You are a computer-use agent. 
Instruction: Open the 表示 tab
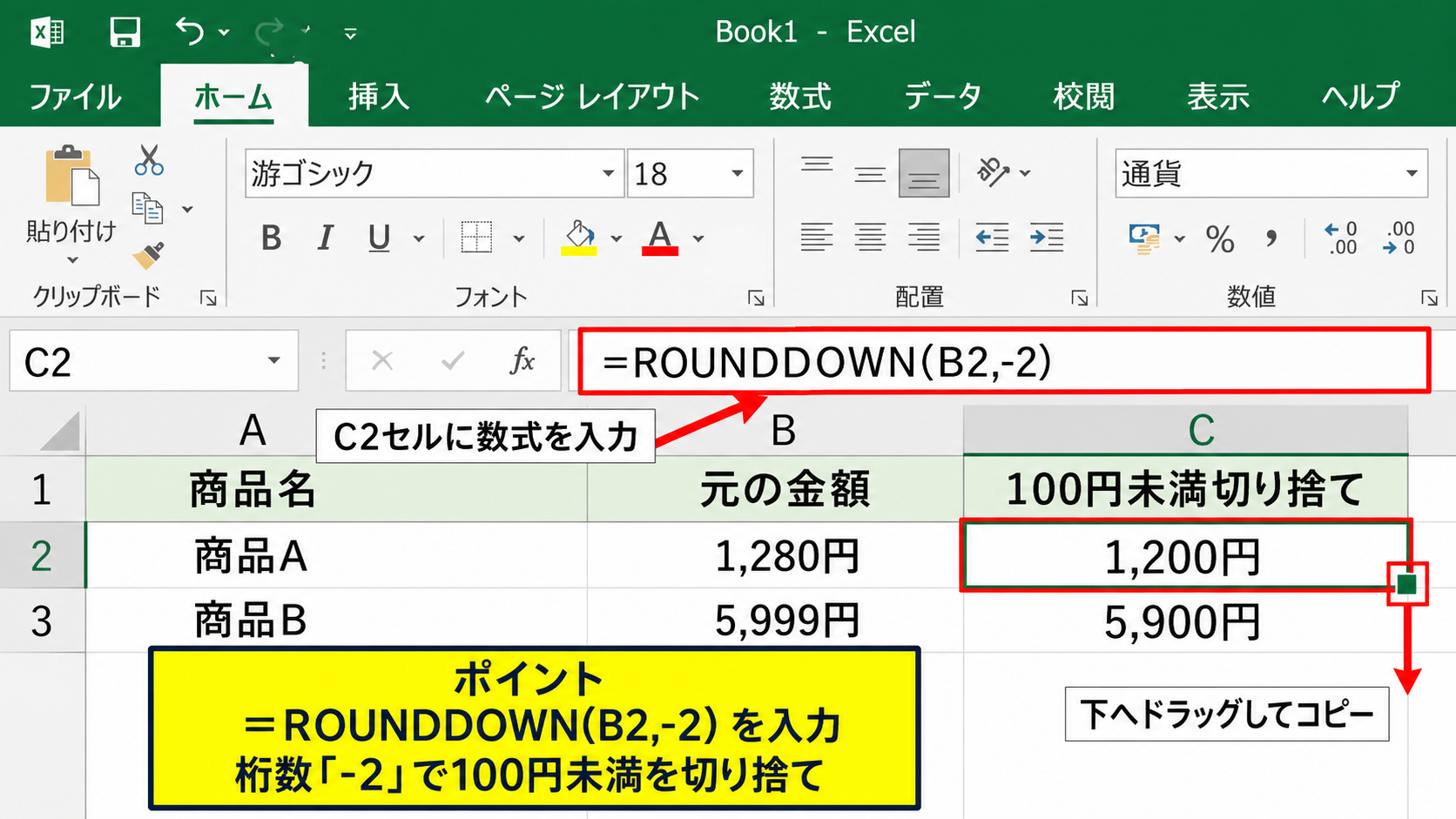pyautogui.click(x=1218, y=96)
